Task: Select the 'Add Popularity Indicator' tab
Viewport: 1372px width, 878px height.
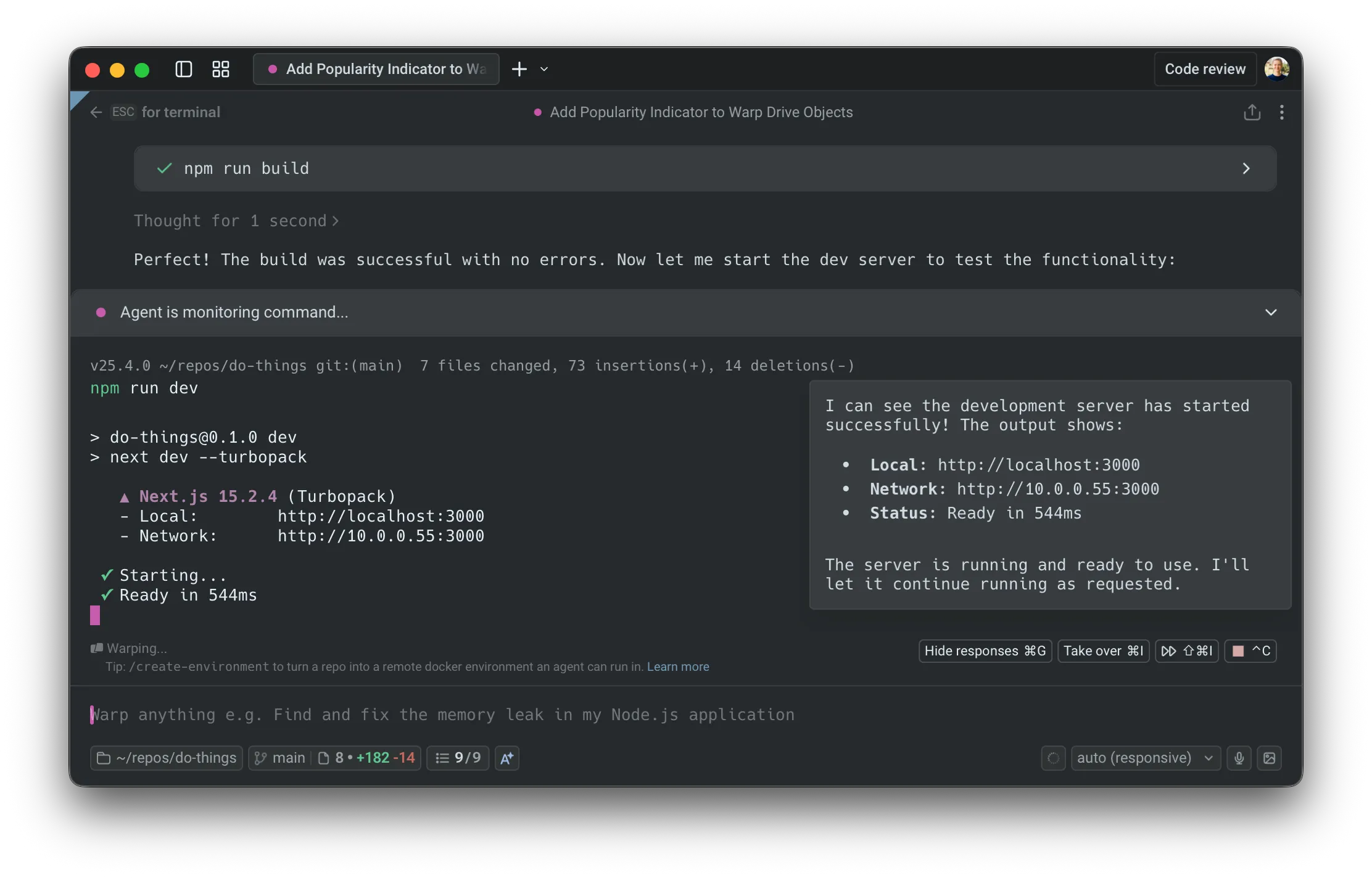Action: [x=375, y=69]
